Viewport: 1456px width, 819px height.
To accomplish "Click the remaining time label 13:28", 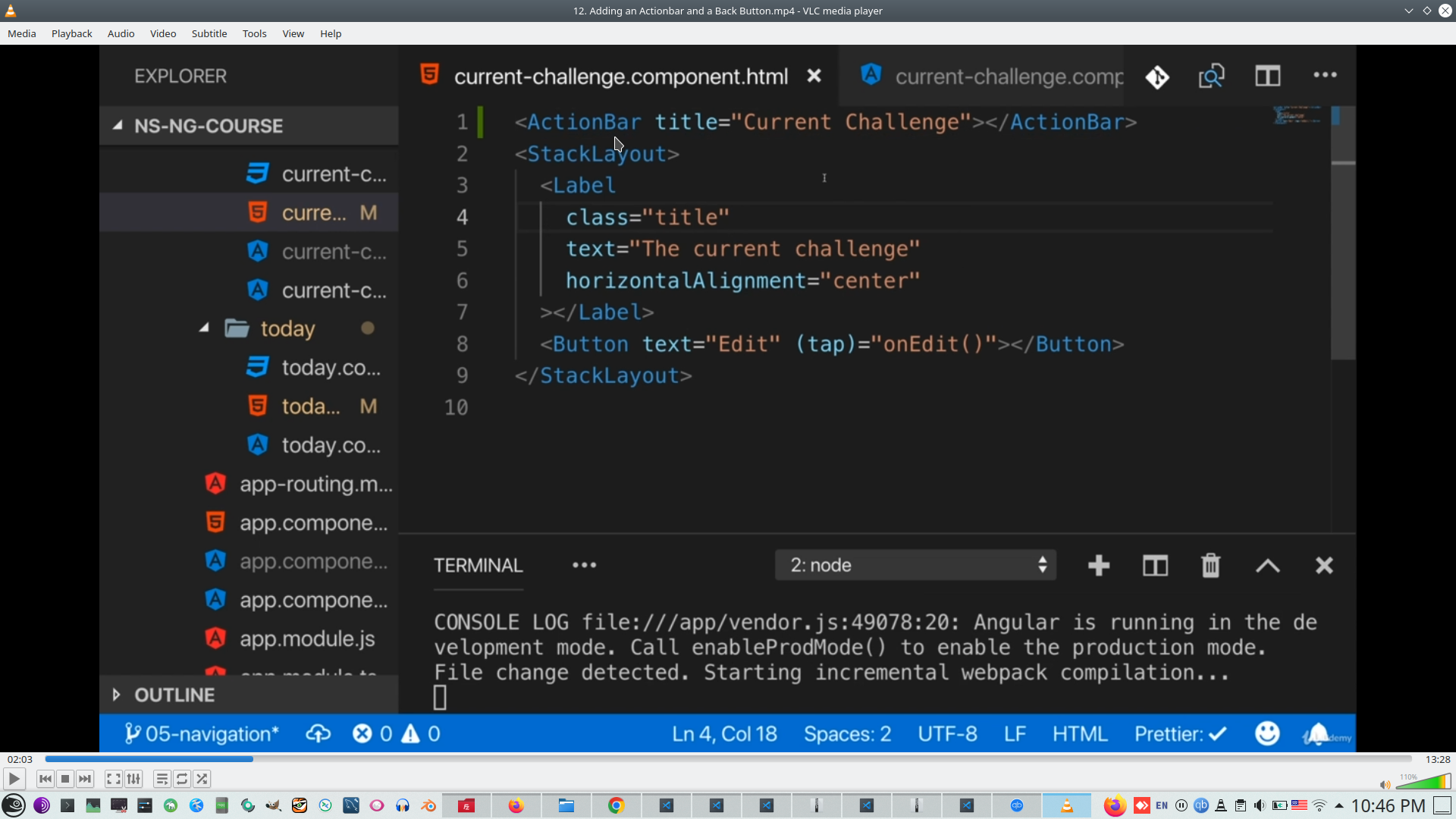I will click(x=1437, y=759).
